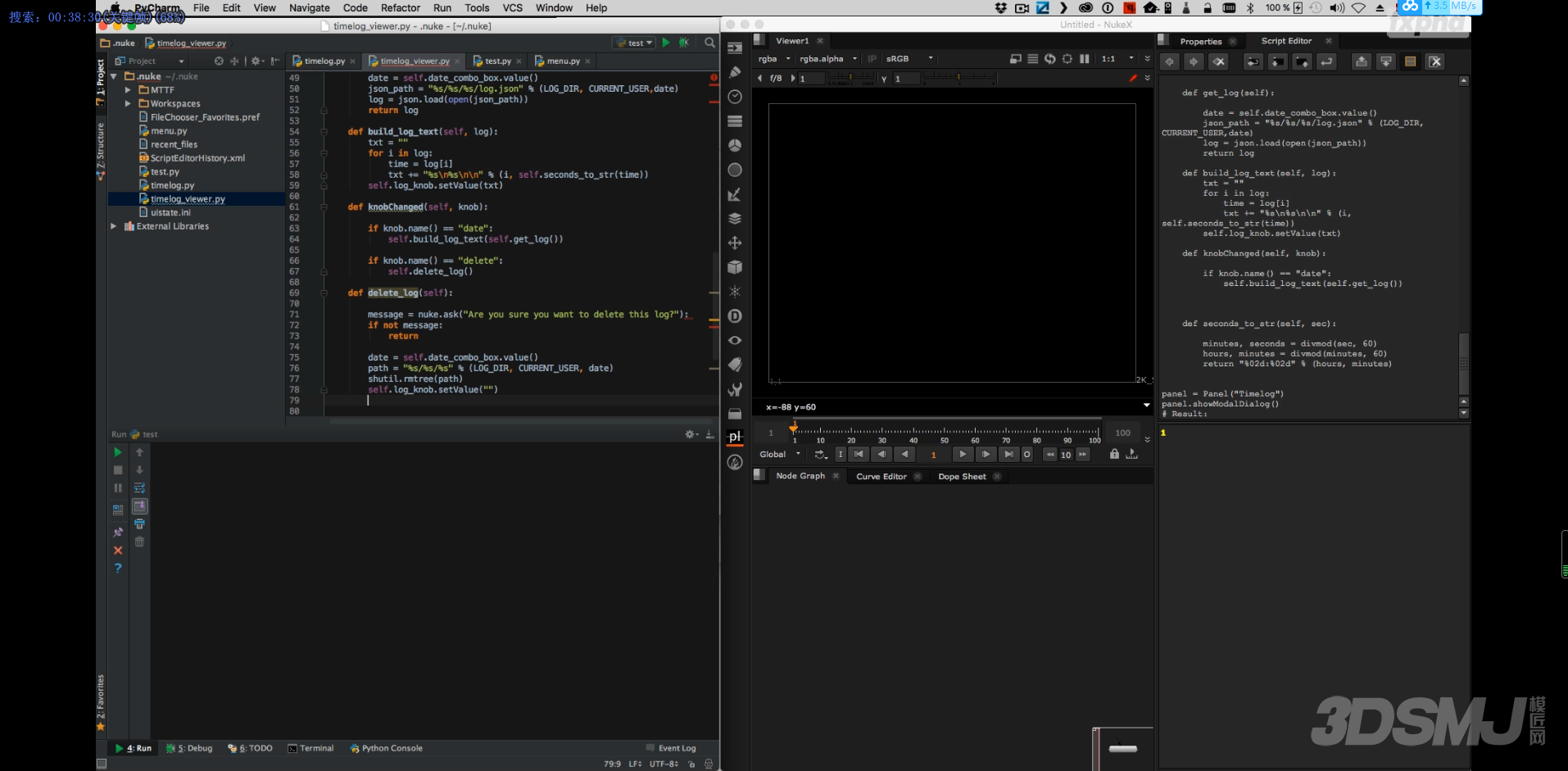Open the Refactor menu
1568x771 pixels.
401,7
